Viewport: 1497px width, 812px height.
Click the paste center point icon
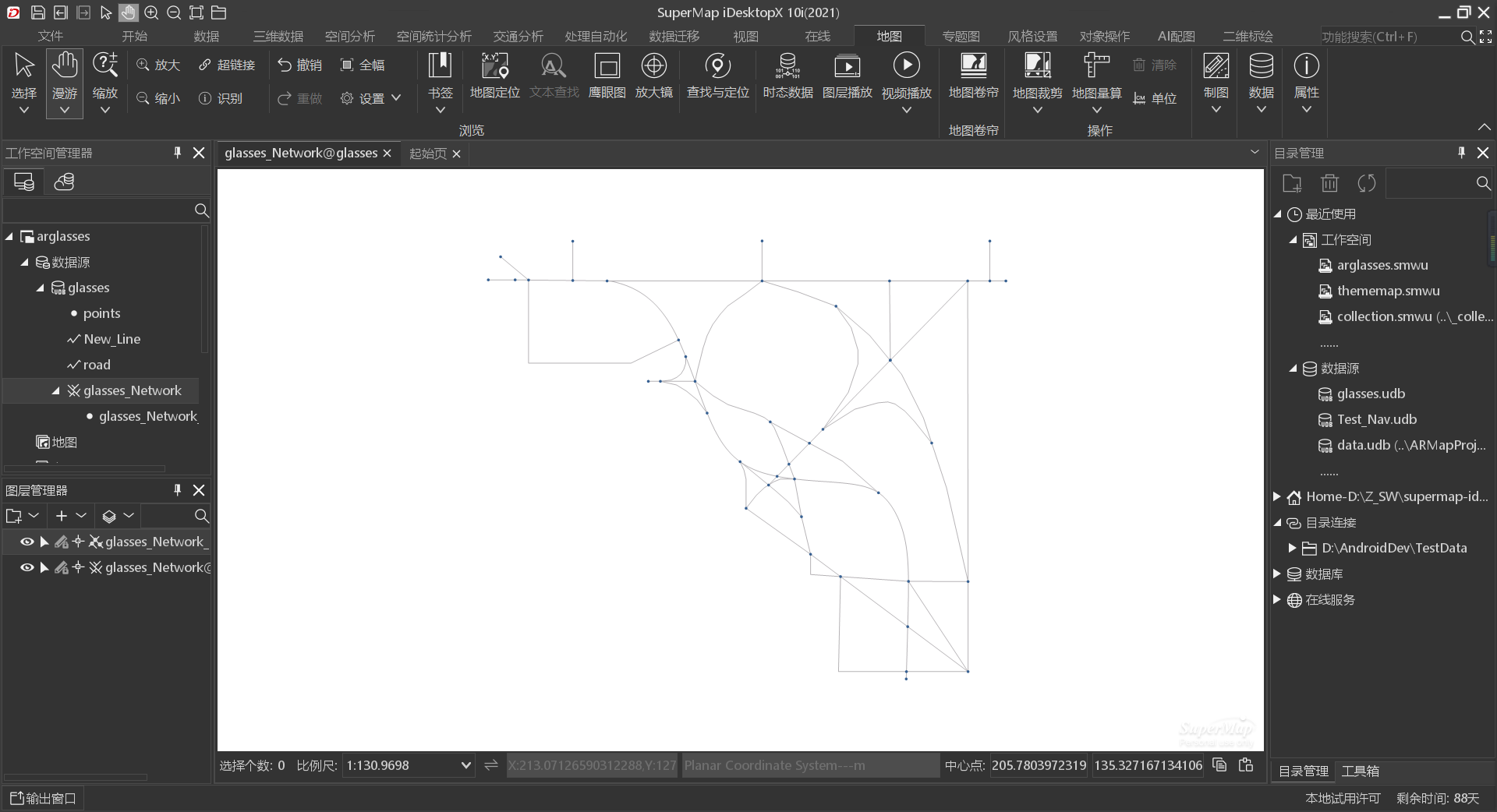1246,765
